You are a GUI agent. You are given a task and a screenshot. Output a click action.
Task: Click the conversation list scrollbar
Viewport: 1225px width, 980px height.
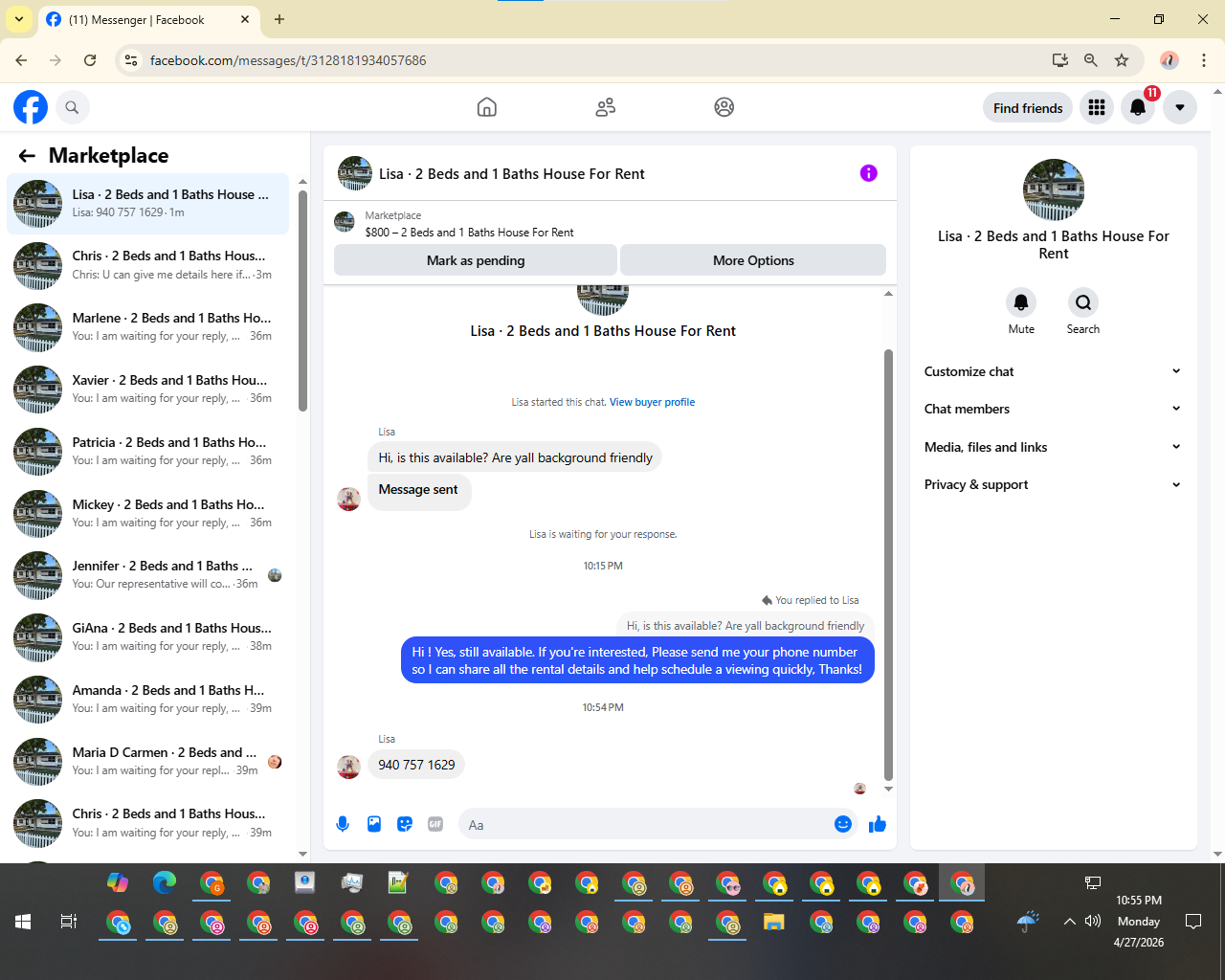(x=302, y=301)
